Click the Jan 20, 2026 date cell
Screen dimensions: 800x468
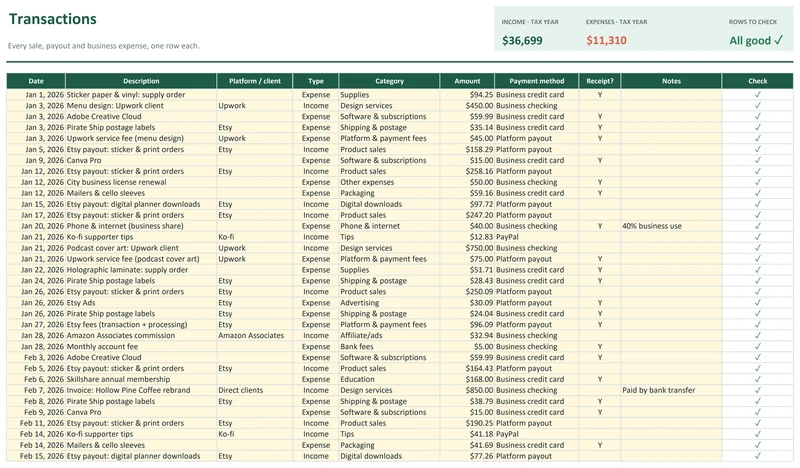point(36,226)
